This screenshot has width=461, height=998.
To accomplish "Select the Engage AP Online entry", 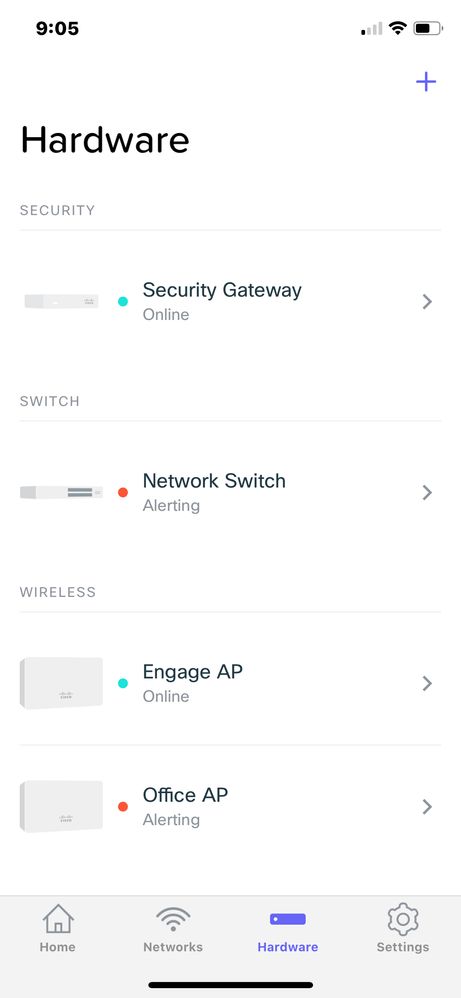I will [230, 683].
